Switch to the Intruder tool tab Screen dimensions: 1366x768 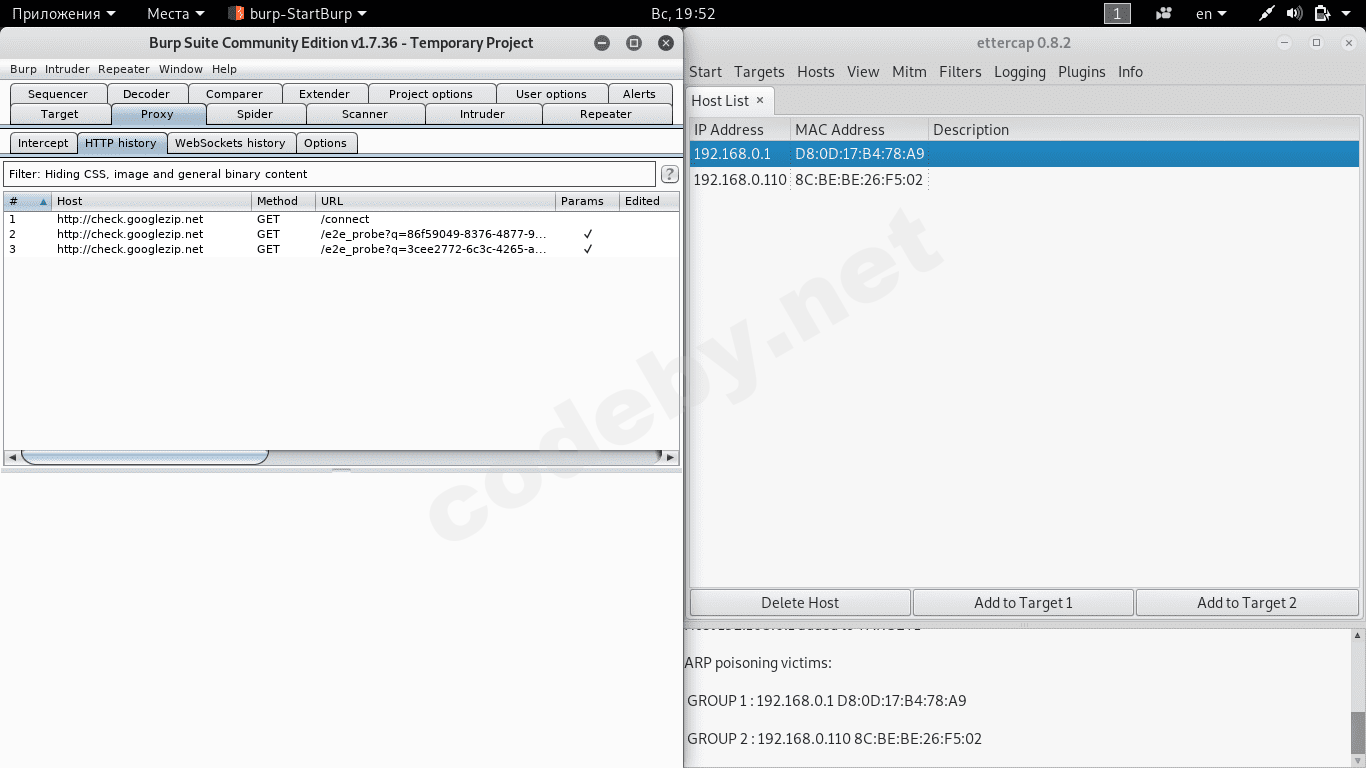[483, 114]
